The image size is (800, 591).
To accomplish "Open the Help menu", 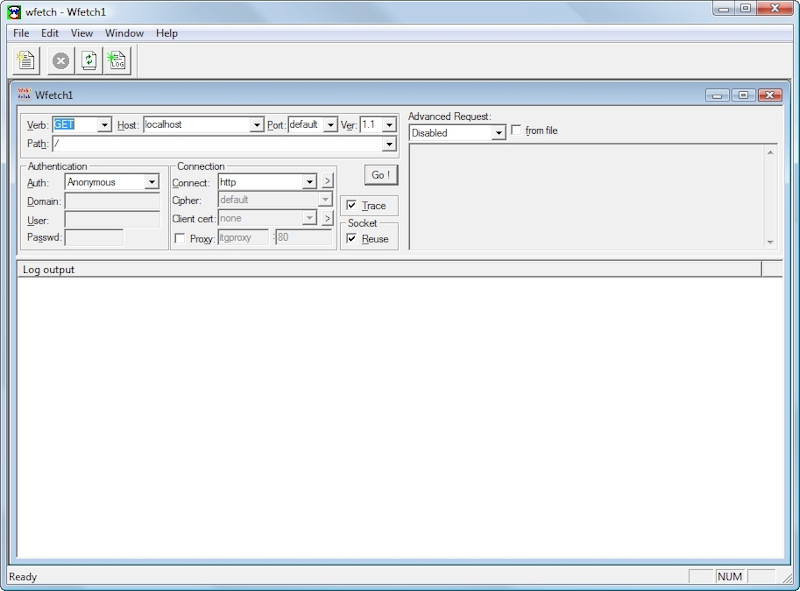I will click(166, 33).
